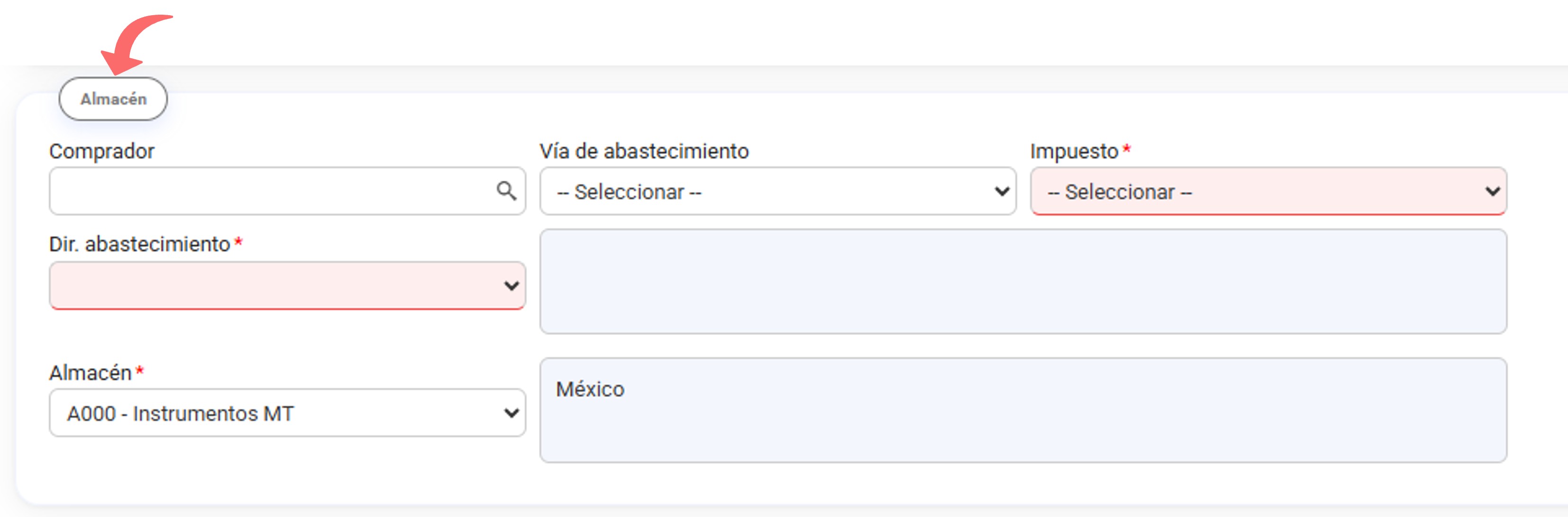Expand the Dir. abastecimiento dropdown

[286, 285]
